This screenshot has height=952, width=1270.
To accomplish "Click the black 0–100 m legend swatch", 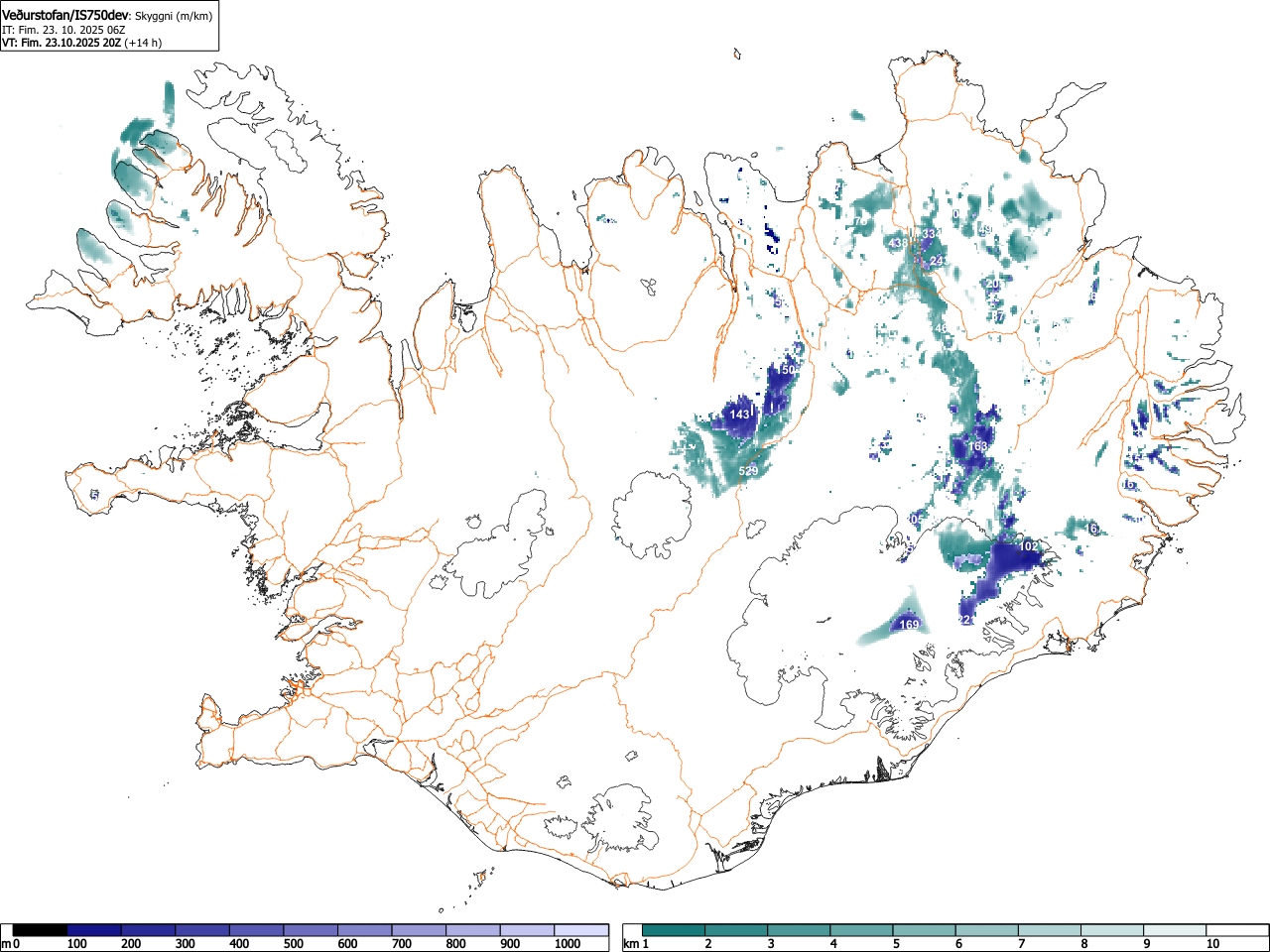I will coord(40,930).
